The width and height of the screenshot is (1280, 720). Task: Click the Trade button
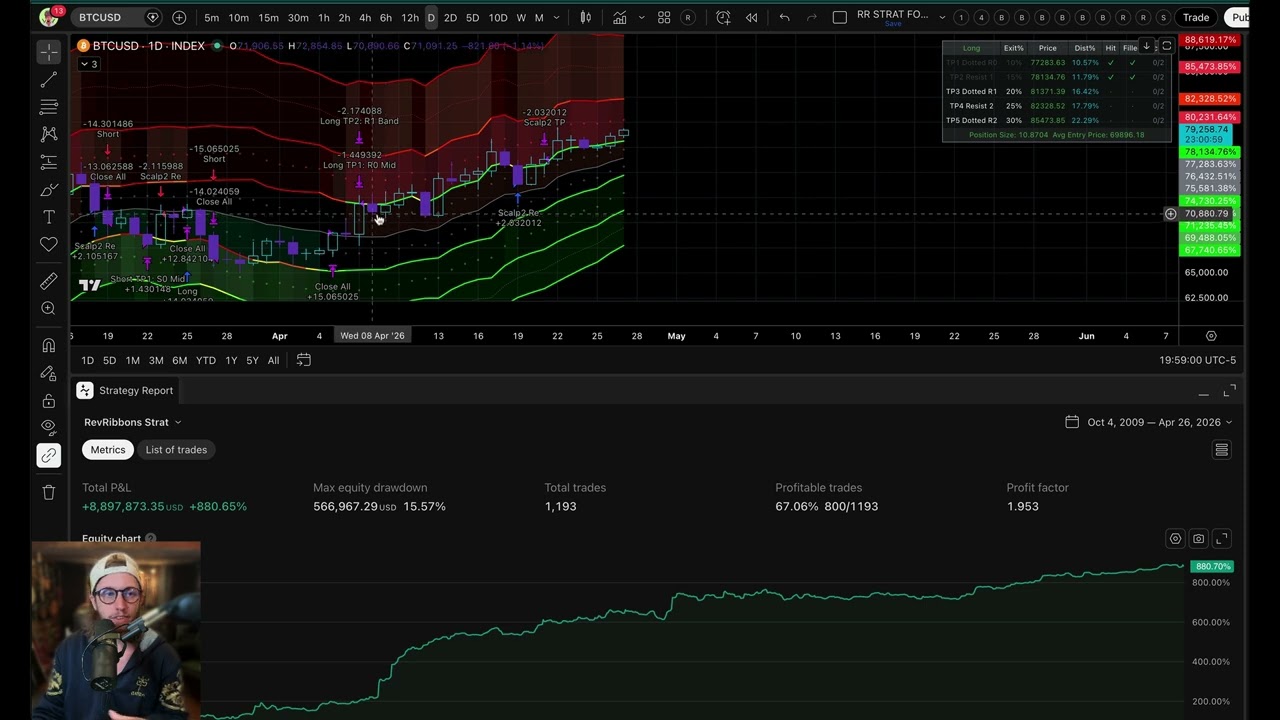1196,17
